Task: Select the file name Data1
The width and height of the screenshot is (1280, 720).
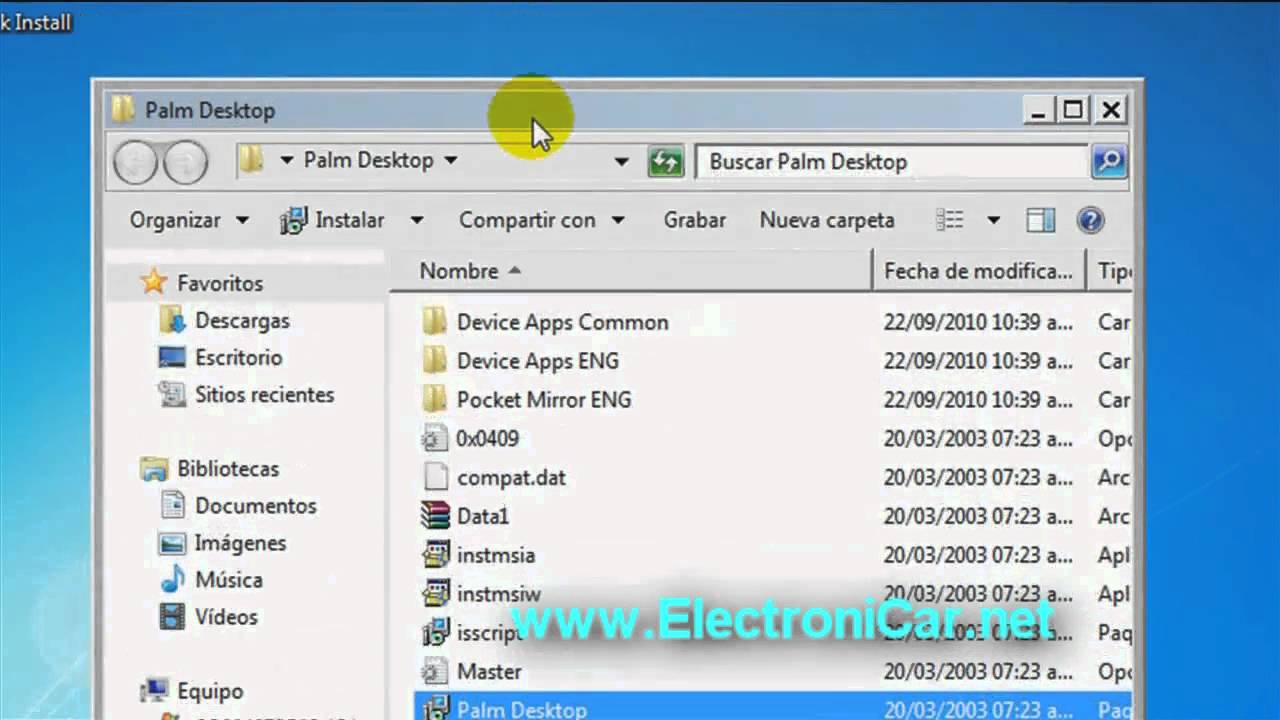Action: [x=483, y=516]
